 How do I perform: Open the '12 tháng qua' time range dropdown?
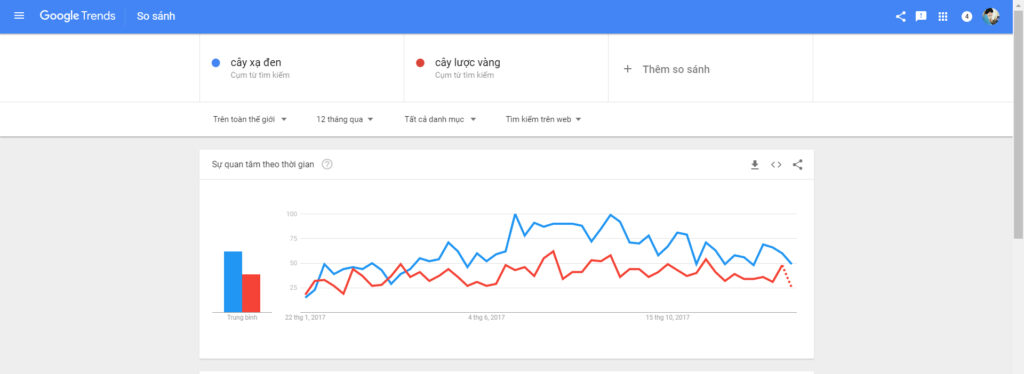[345, 119]
